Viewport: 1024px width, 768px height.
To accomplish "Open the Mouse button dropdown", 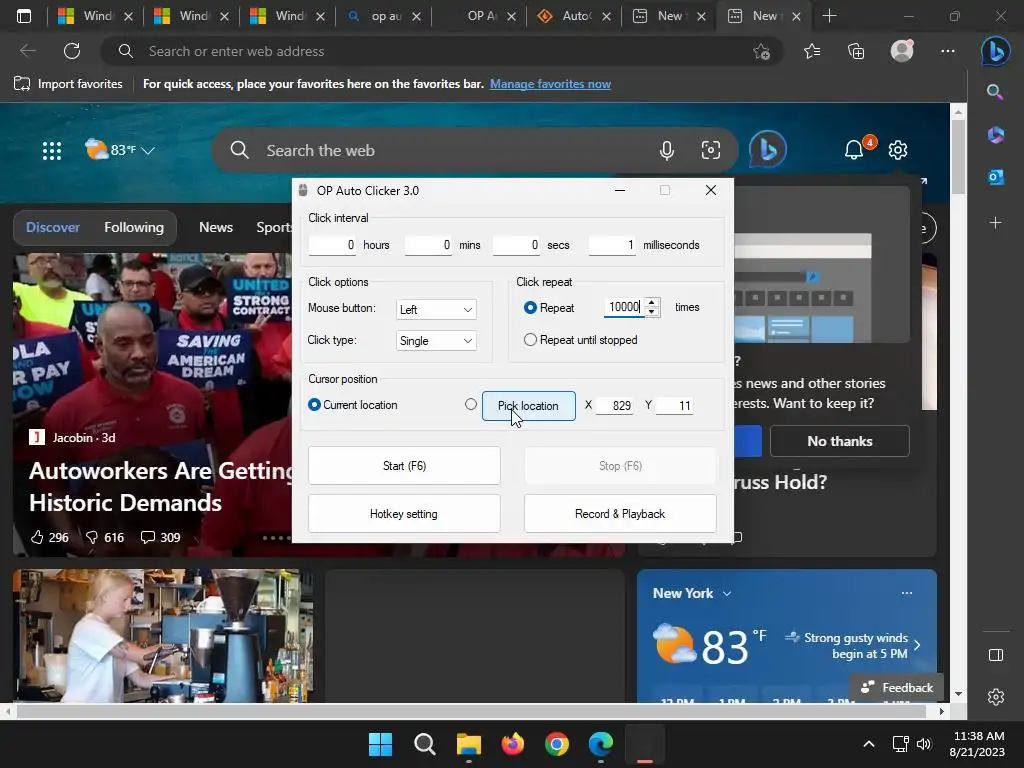I will [436, 310].
